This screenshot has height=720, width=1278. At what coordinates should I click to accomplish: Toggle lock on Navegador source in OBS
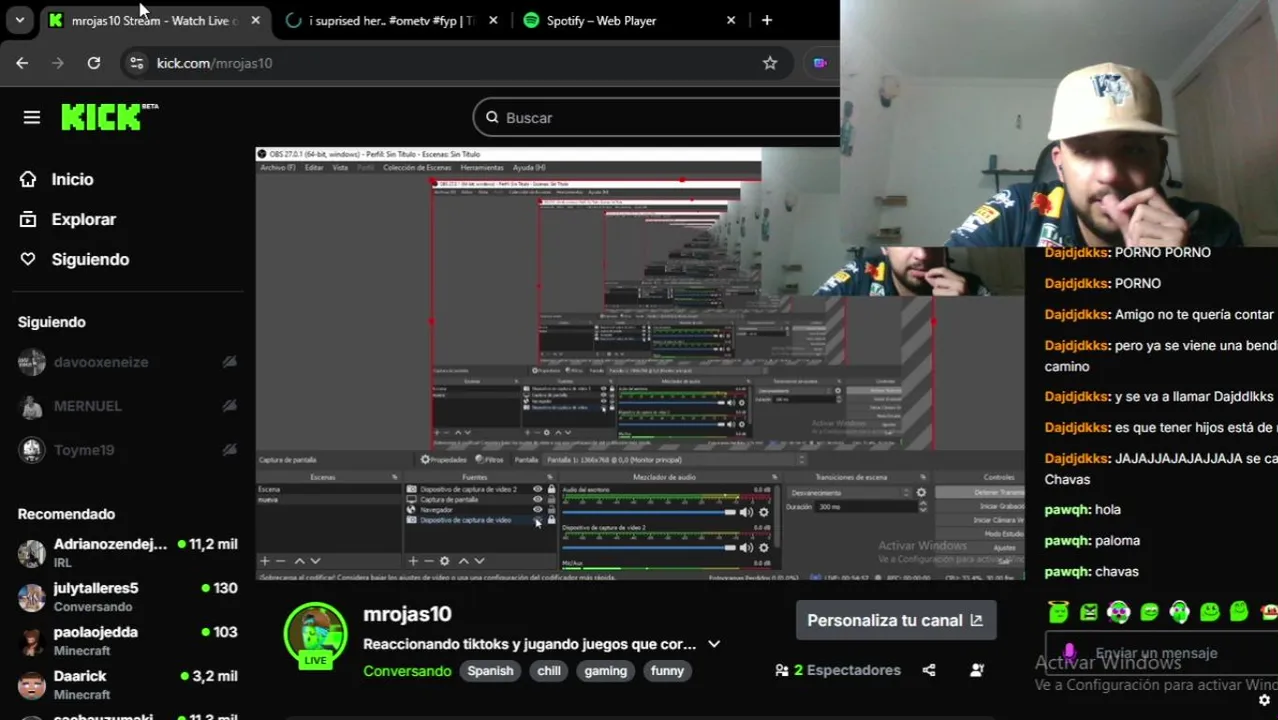click(x=551, y=510)
